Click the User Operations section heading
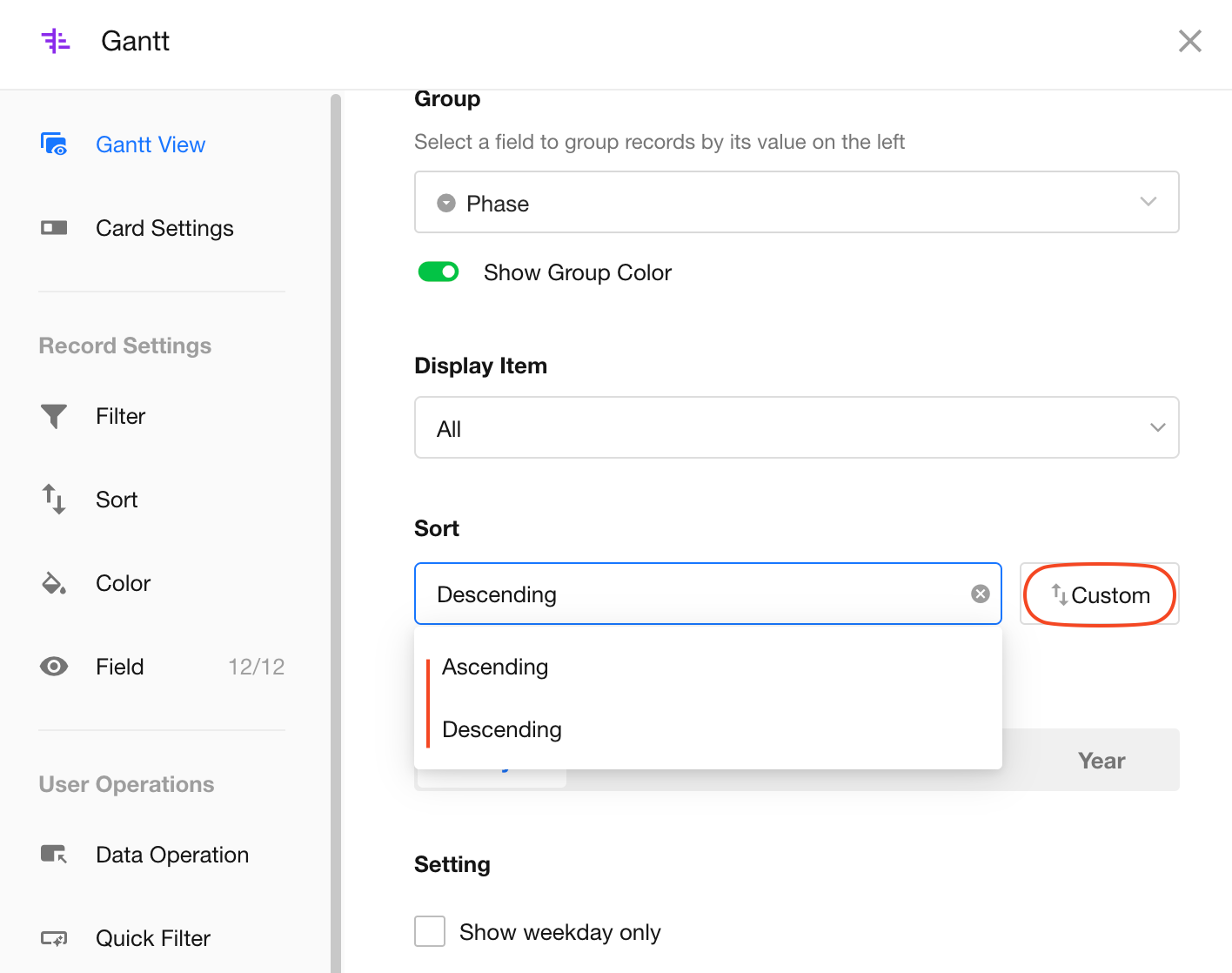This screenshot has height=973, width=1232. [126, 784]
